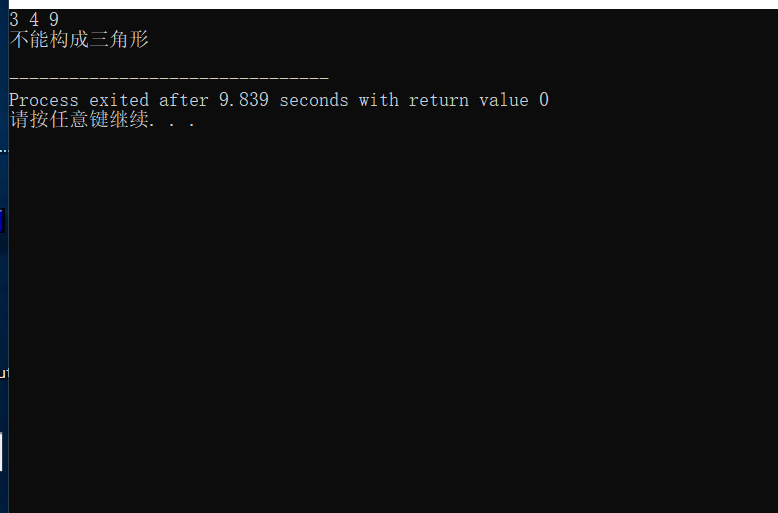Screen dimensions: 778x513
Task: Click the digit 9 in the input line
Action: click(54, 19)
